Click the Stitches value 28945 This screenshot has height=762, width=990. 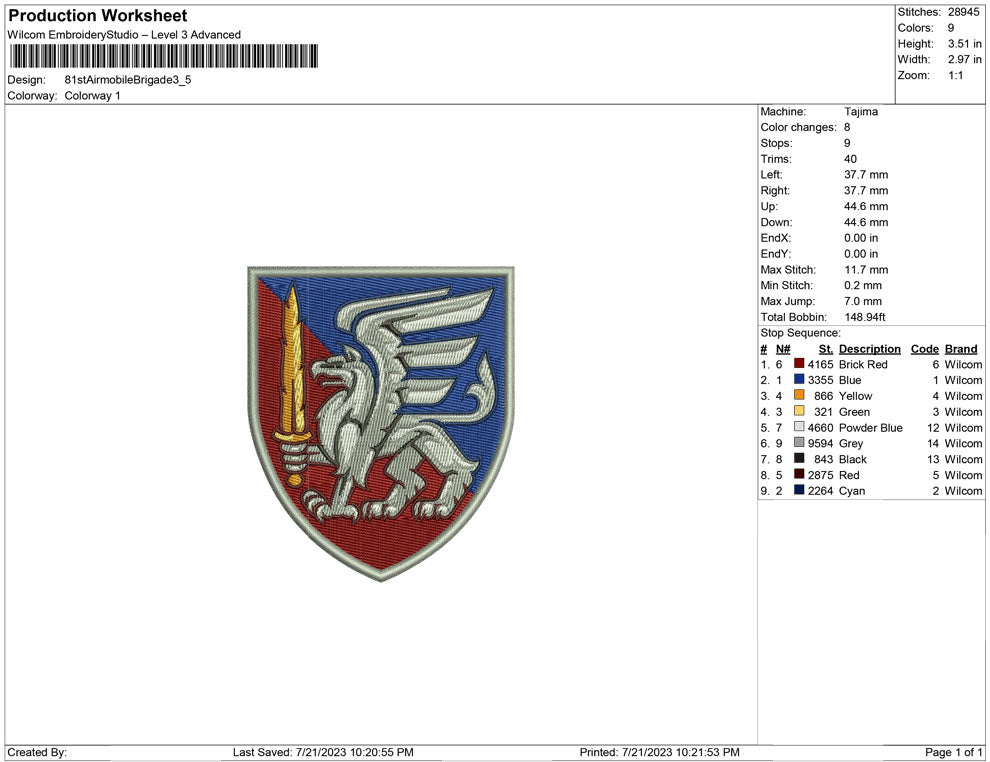[x=963, y=12]
